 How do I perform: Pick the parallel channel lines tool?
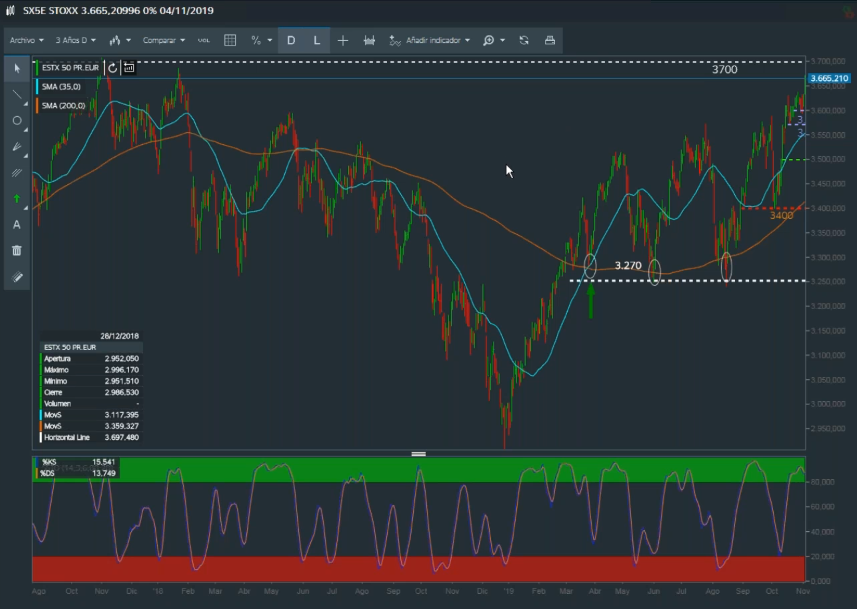pos(17,173)
